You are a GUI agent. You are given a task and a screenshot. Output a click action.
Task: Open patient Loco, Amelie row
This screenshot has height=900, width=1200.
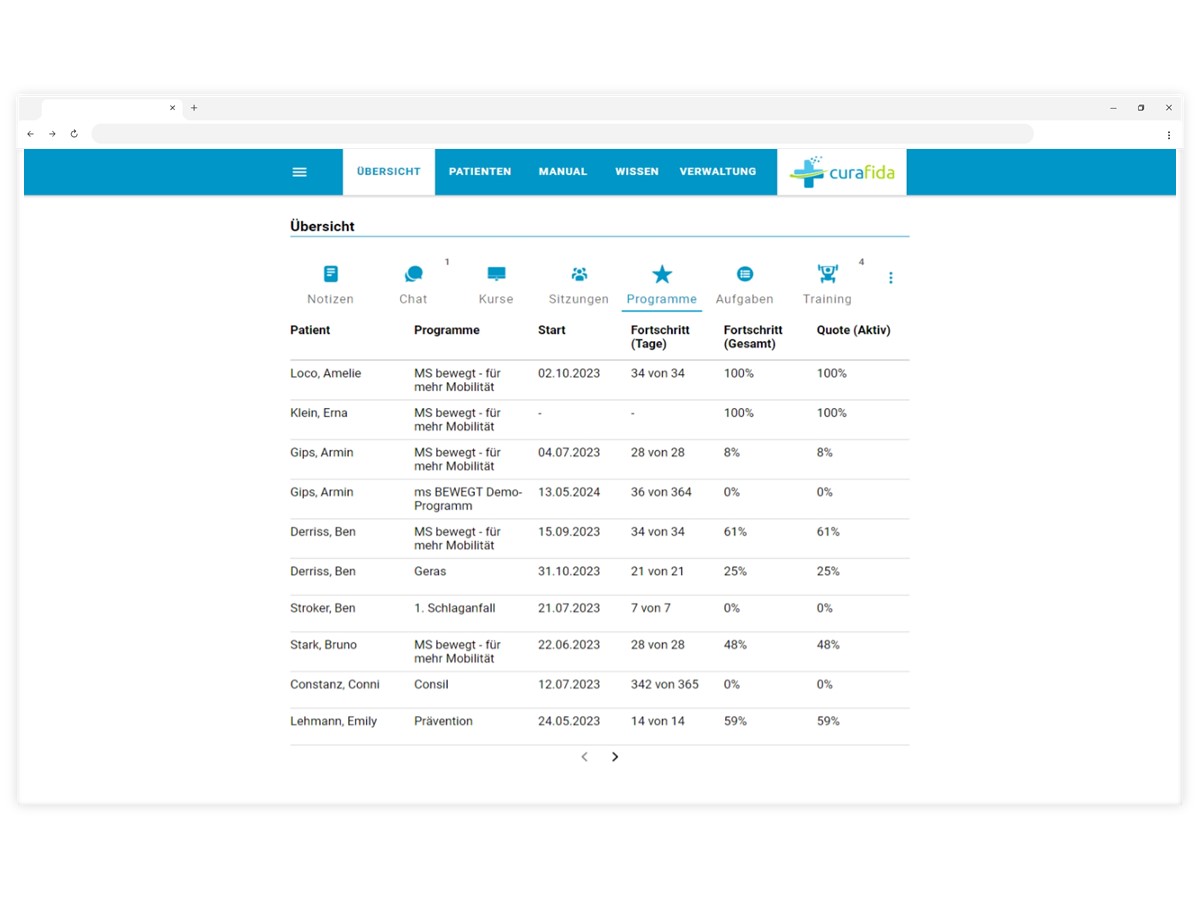click(599, 380)
